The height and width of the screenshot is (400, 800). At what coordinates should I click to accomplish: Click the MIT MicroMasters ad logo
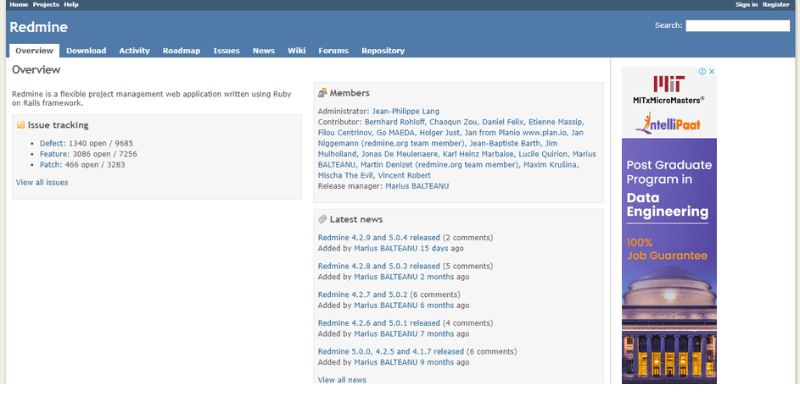pyautogui.click(x=669, y=90)
